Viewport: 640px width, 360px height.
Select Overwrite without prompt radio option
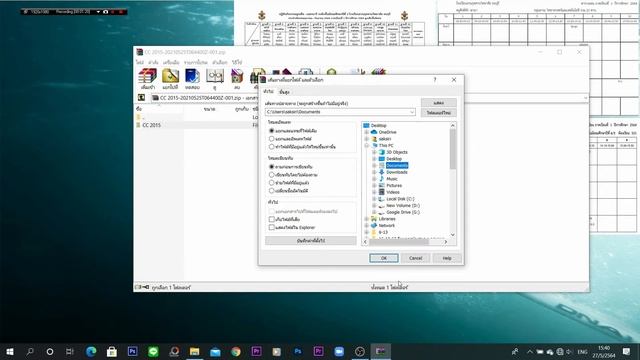point(271,175)
